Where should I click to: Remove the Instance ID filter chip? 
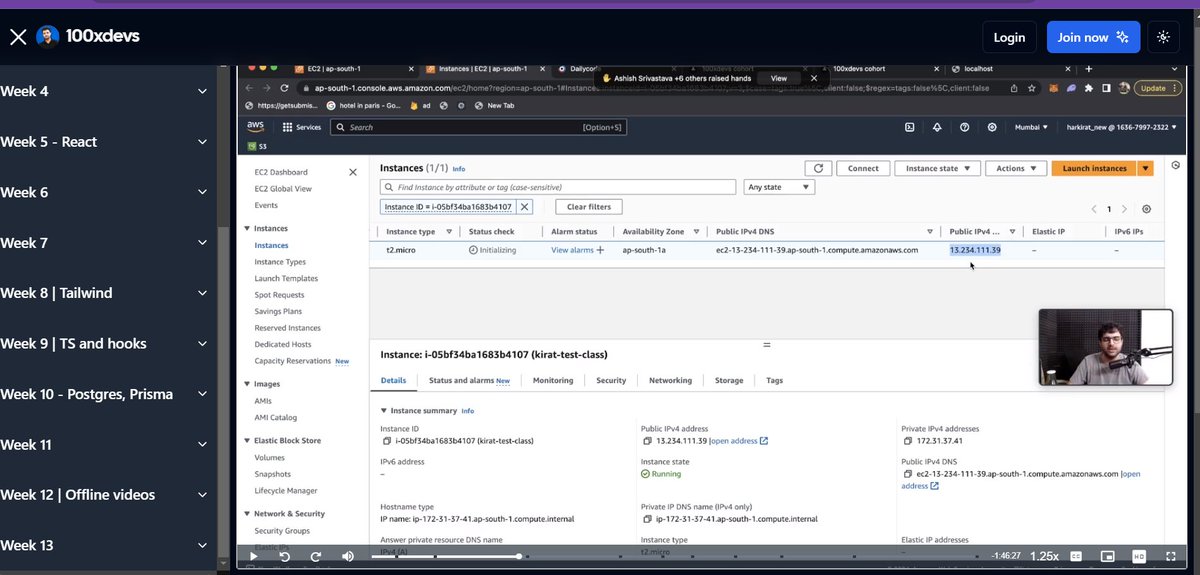[524, 207]
